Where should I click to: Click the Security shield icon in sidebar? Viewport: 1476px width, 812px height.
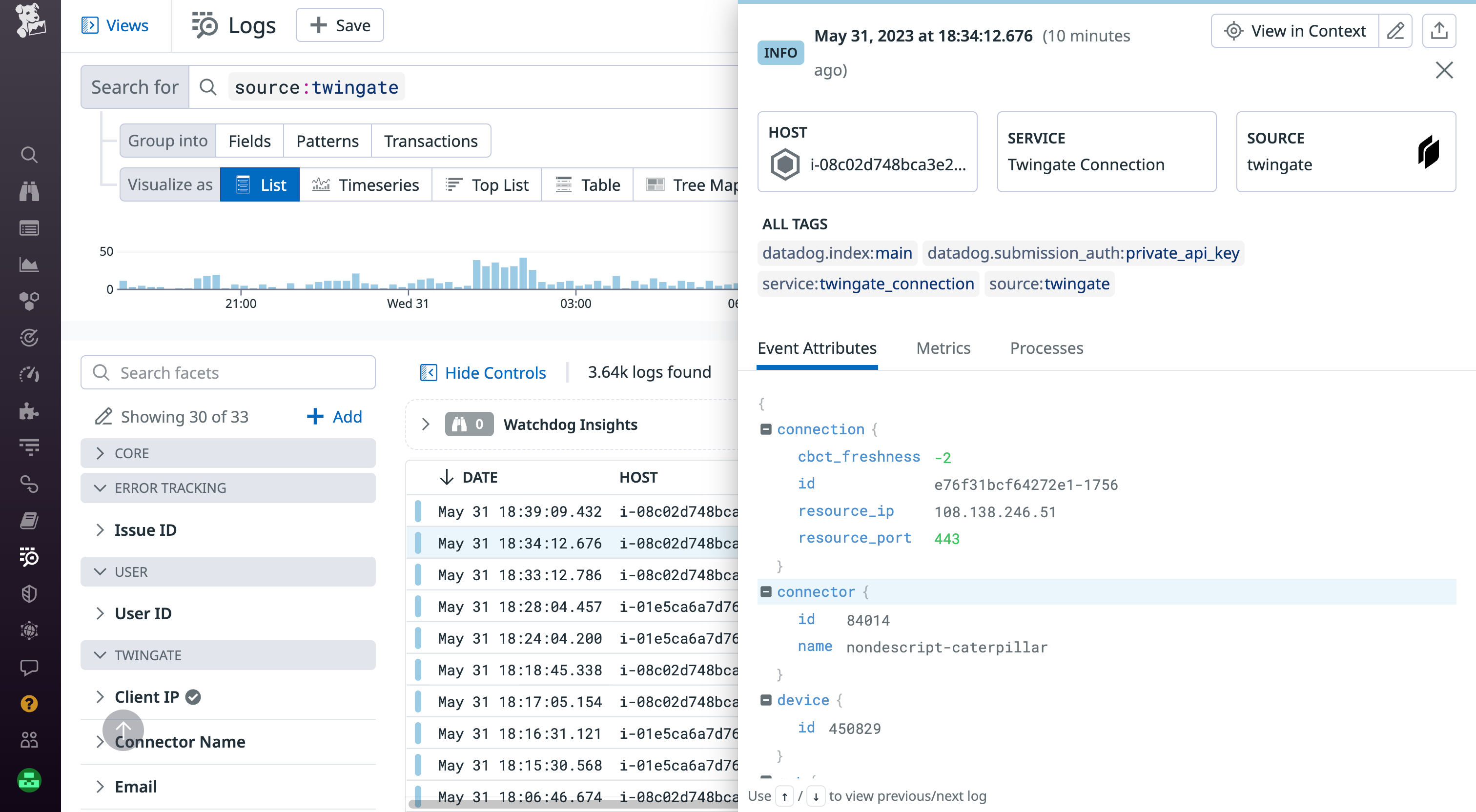tap(29, 594)
